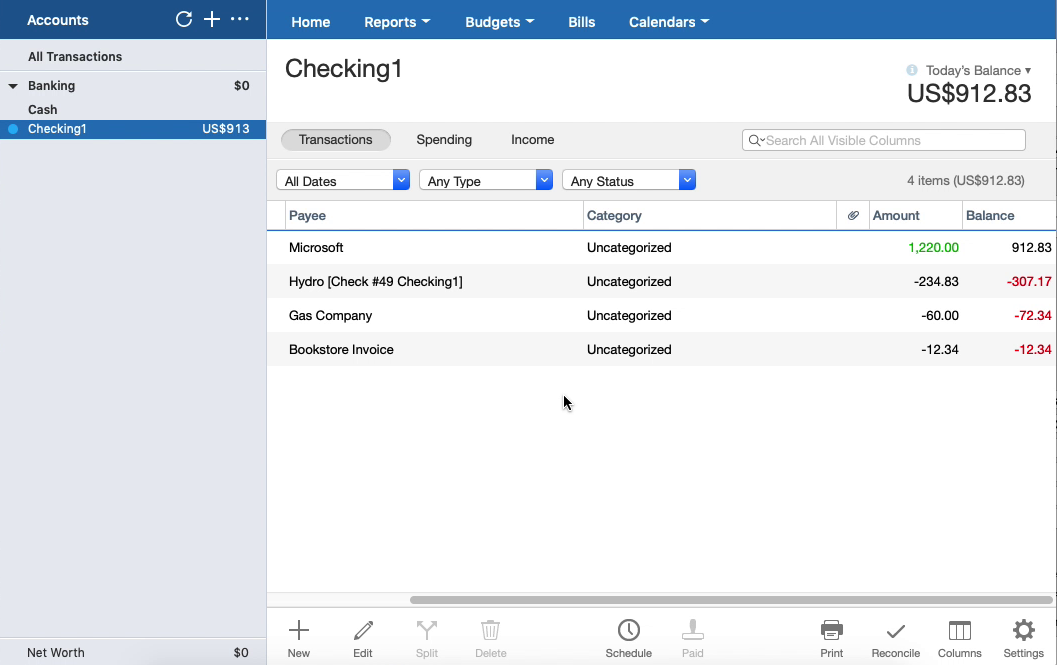This screenshot has width=1057, height=665.
Task: Open the accounts ellipsis menu
Action: pyautogui.click(x=239, y=18)
